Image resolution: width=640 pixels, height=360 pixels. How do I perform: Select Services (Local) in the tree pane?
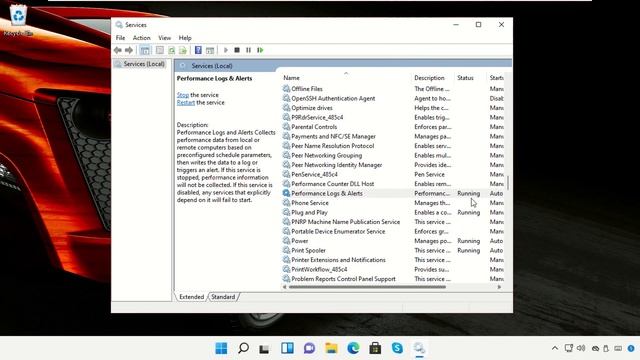tap(140, 64)
